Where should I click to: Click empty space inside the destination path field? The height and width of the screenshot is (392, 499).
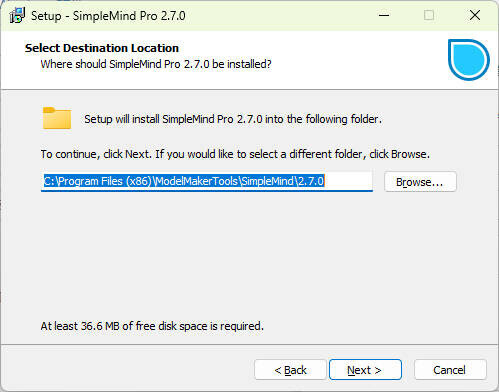point(348,181)
